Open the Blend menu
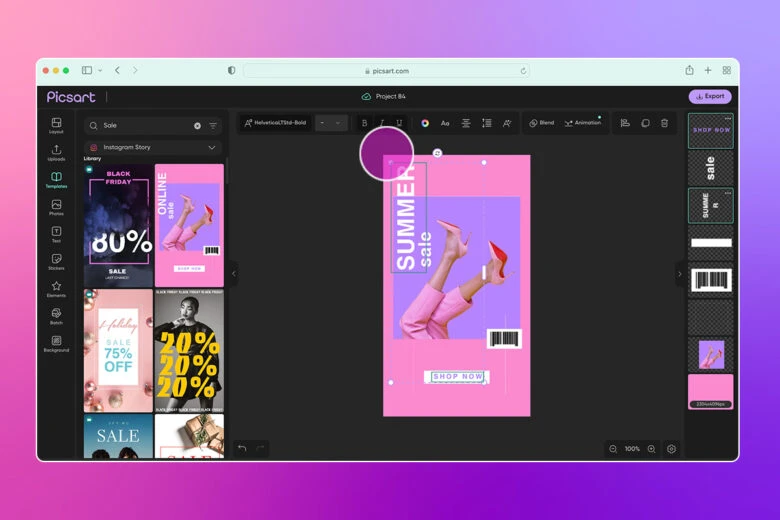 (541, 123)
